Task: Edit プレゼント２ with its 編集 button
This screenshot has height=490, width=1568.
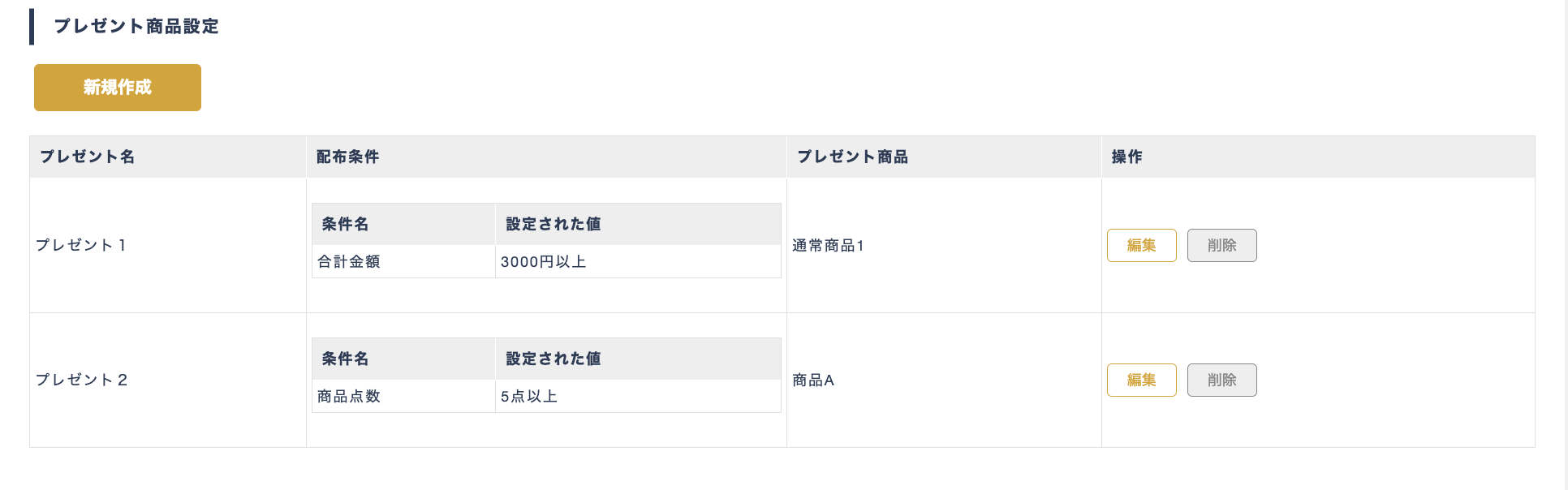Action: (1141, 380)
